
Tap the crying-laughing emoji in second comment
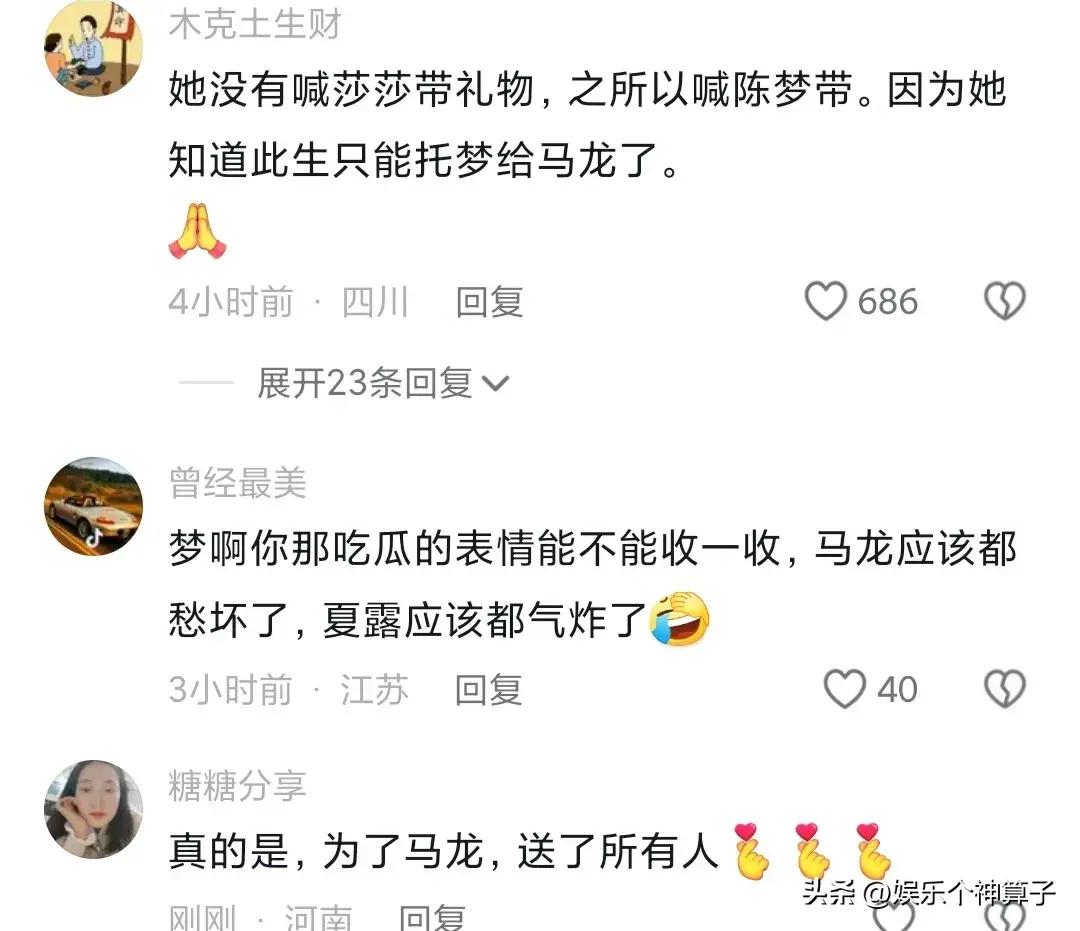tap(679, 618)
